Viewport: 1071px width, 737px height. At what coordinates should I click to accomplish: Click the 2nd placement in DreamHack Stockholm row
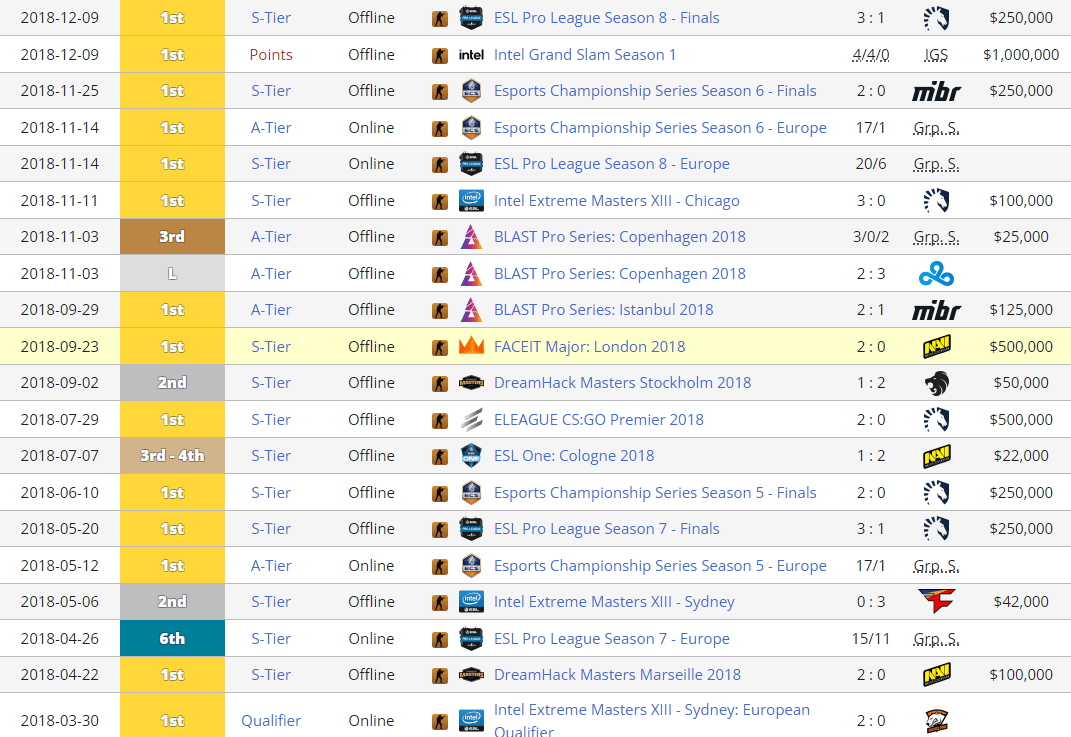[x=172, y=383]
